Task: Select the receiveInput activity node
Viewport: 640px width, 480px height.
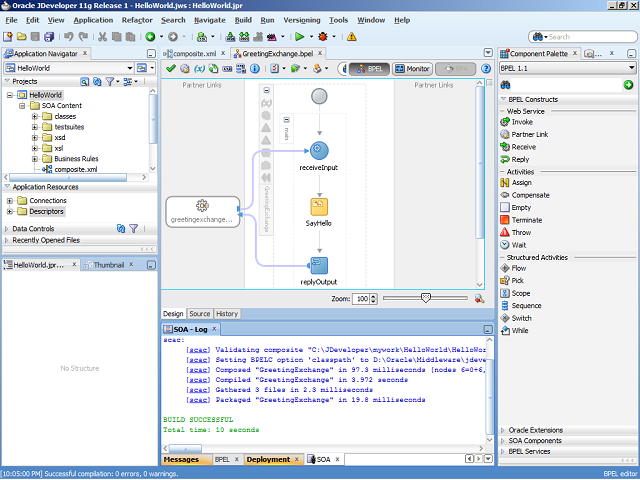Action: 319,150
